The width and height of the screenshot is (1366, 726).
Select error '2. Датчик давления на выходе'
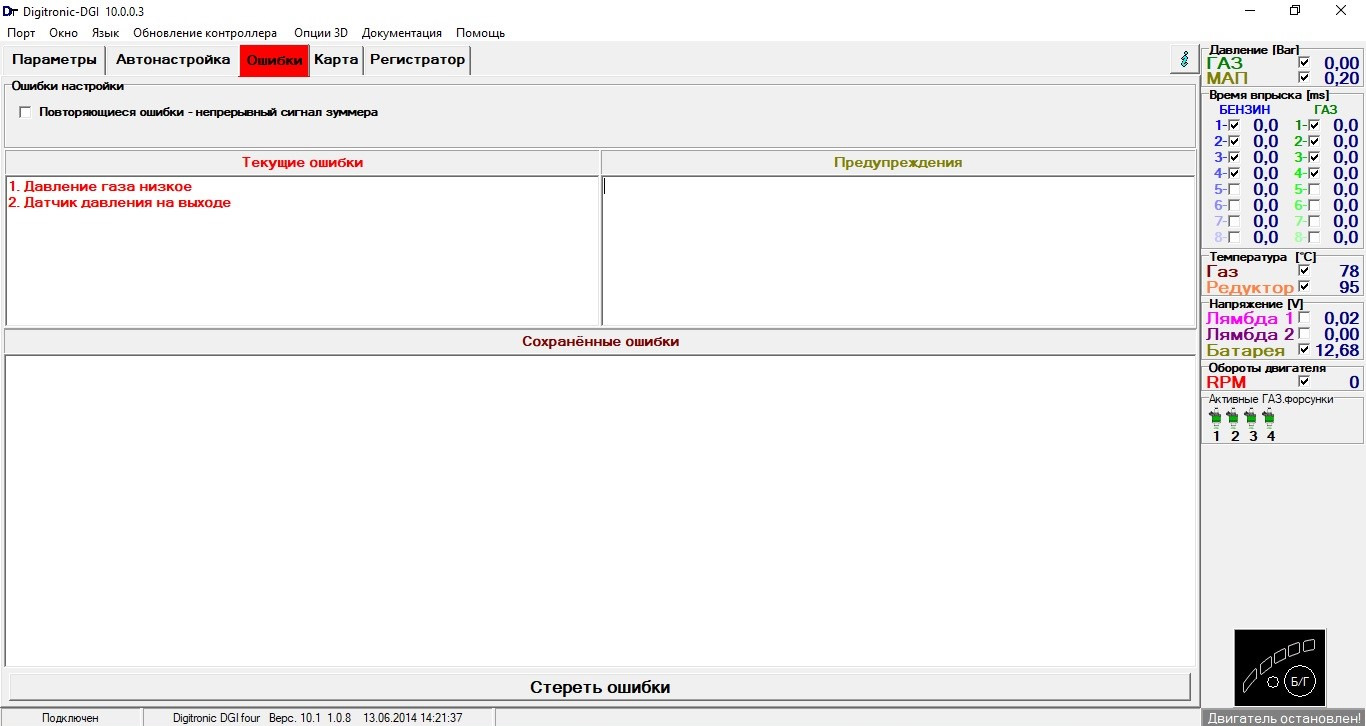pos(120,202)
